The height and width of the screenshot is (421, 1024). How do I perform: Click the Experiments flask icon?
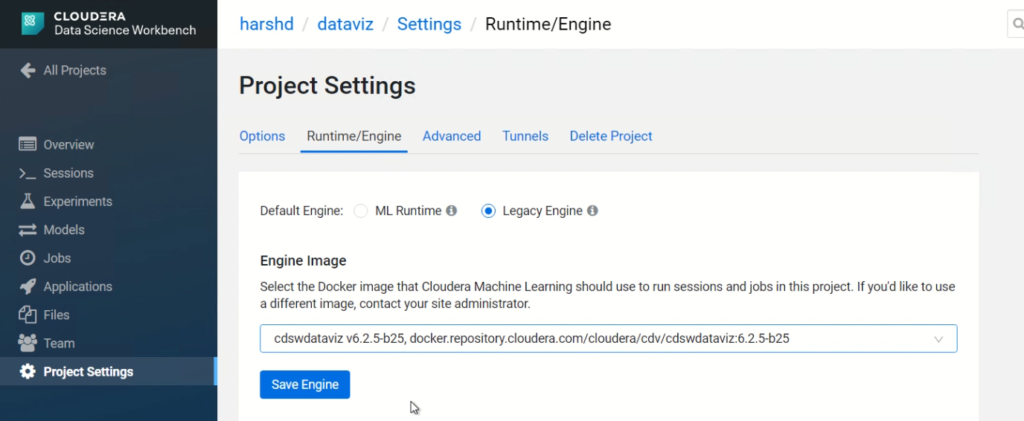(27, 201)
